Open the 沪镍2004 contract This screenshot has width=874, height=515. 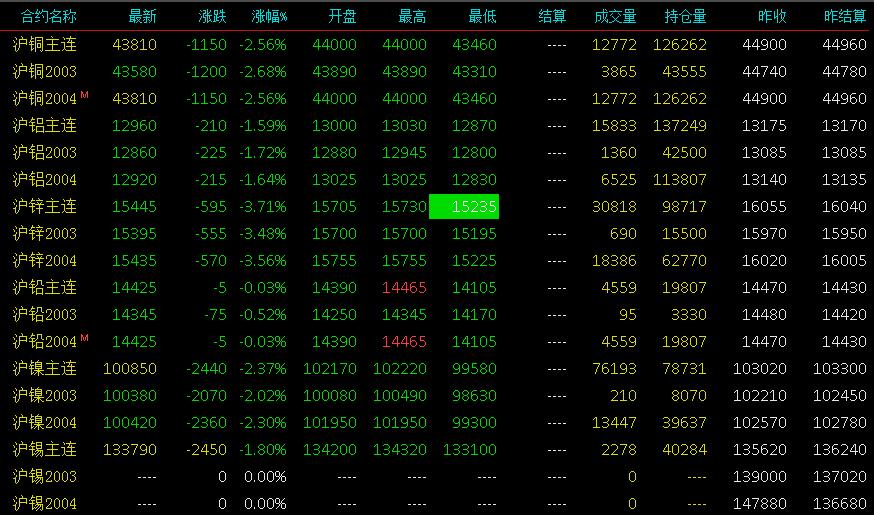pos(45,422)
